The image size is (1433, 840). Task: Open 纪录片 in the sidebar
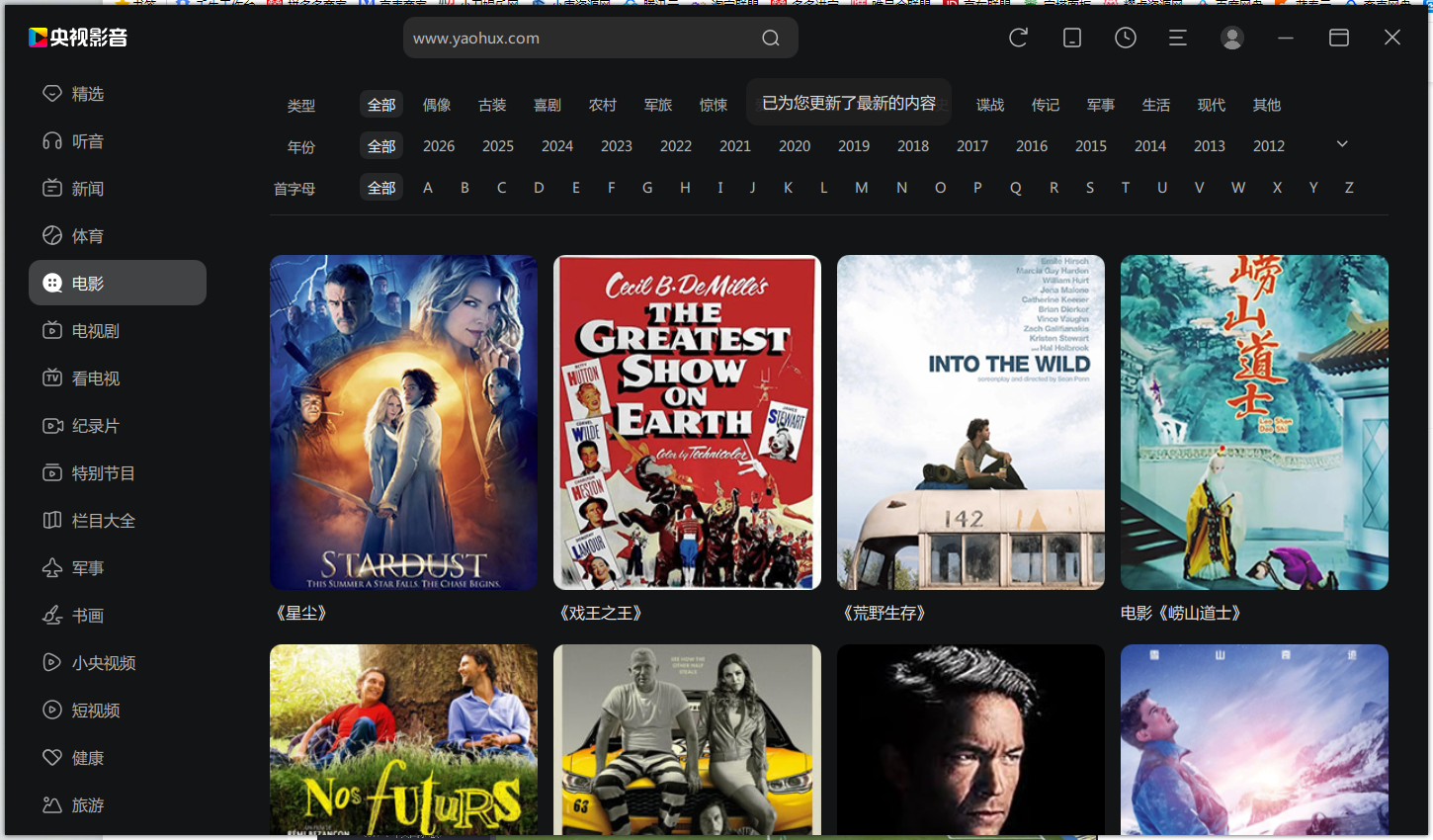[x=95, y=426]
